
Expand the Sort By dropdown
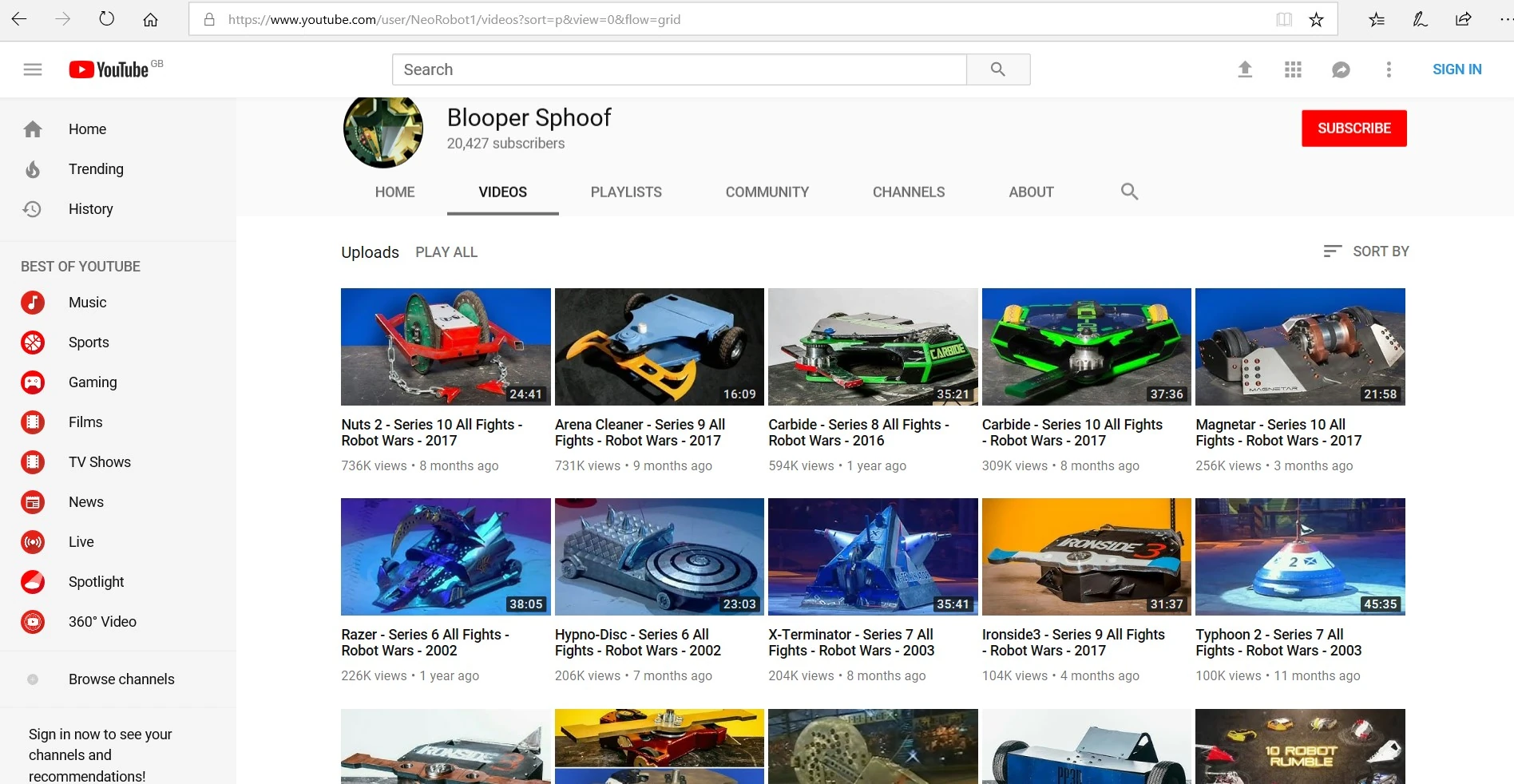1366,251
